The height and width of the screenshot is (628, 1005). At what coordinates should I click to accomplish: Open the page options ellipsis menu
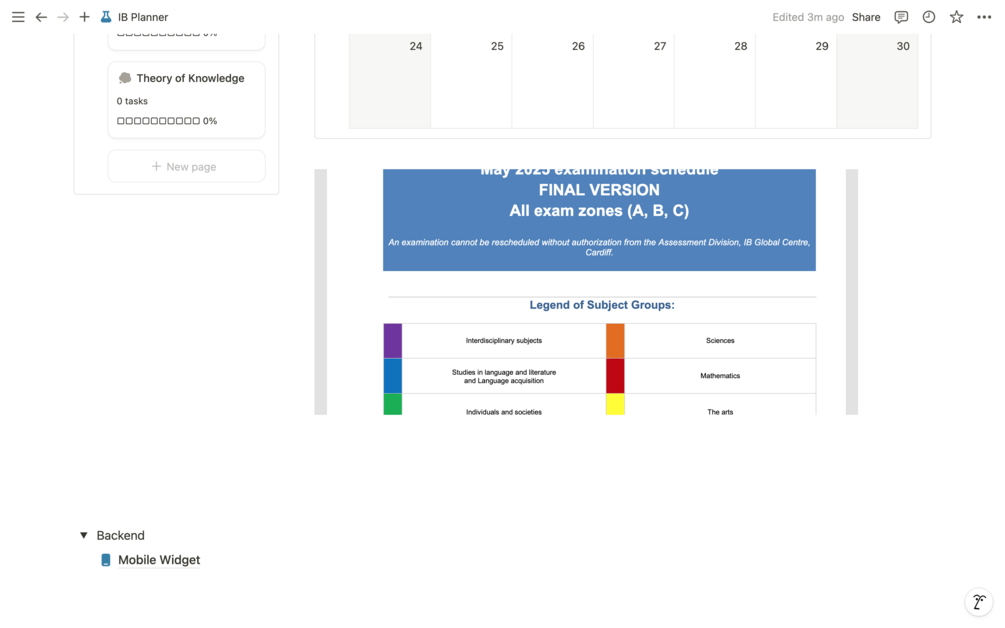(x=984, y=16)
